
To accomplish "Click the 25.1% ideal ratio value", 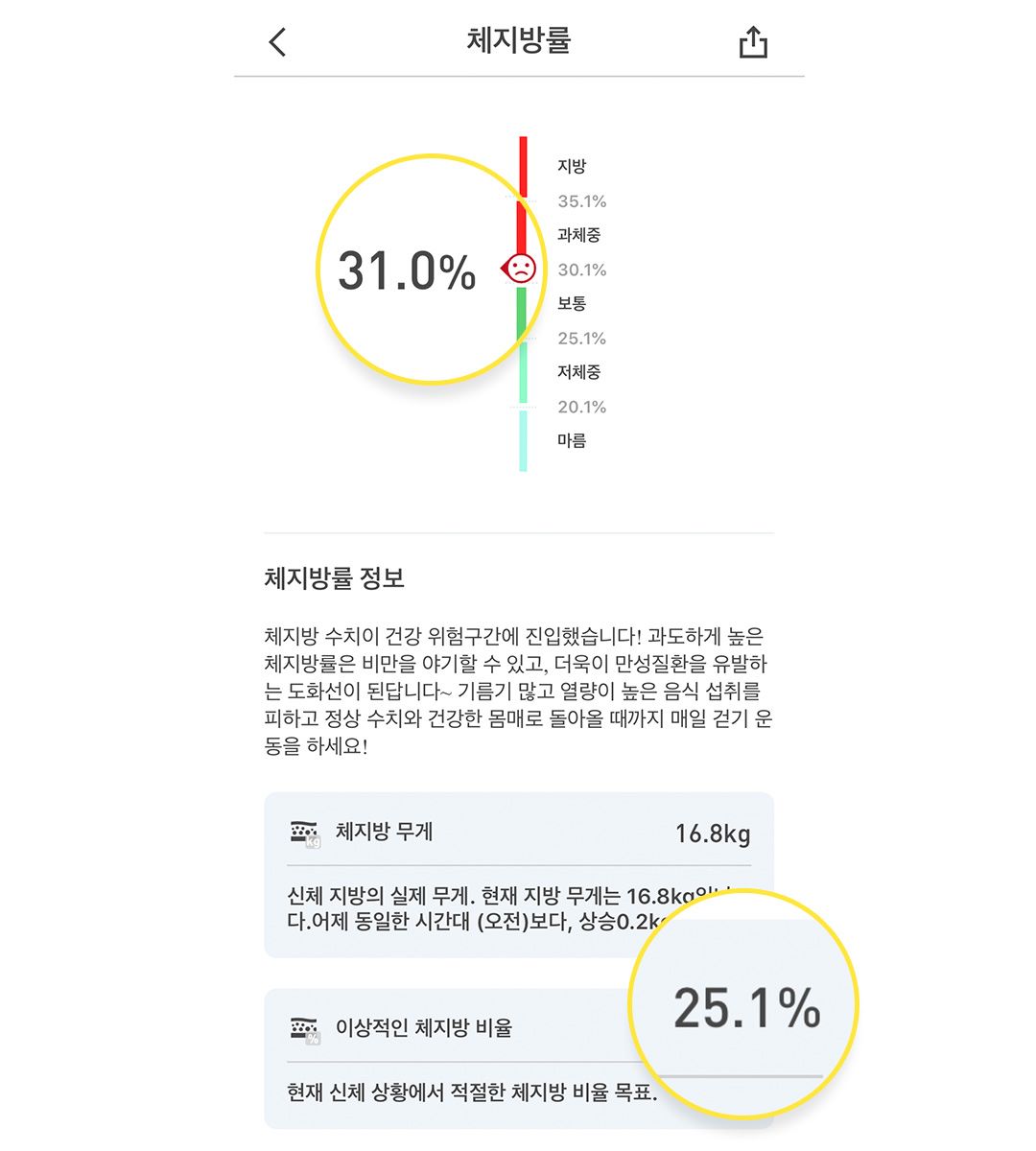I will (747, 1008).
